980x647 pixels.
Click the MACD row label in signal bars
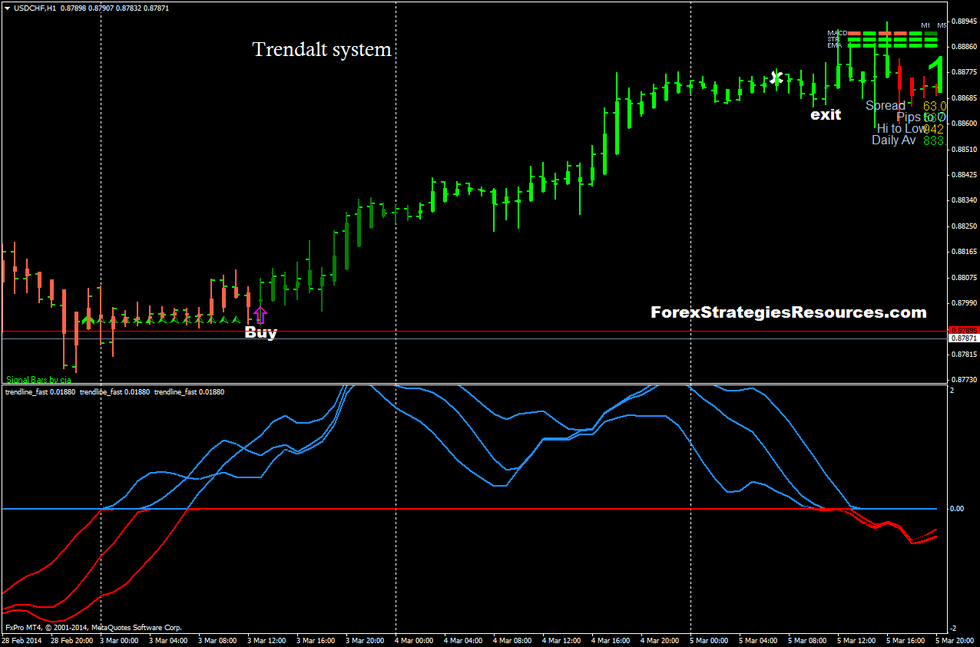pos(837,33)
